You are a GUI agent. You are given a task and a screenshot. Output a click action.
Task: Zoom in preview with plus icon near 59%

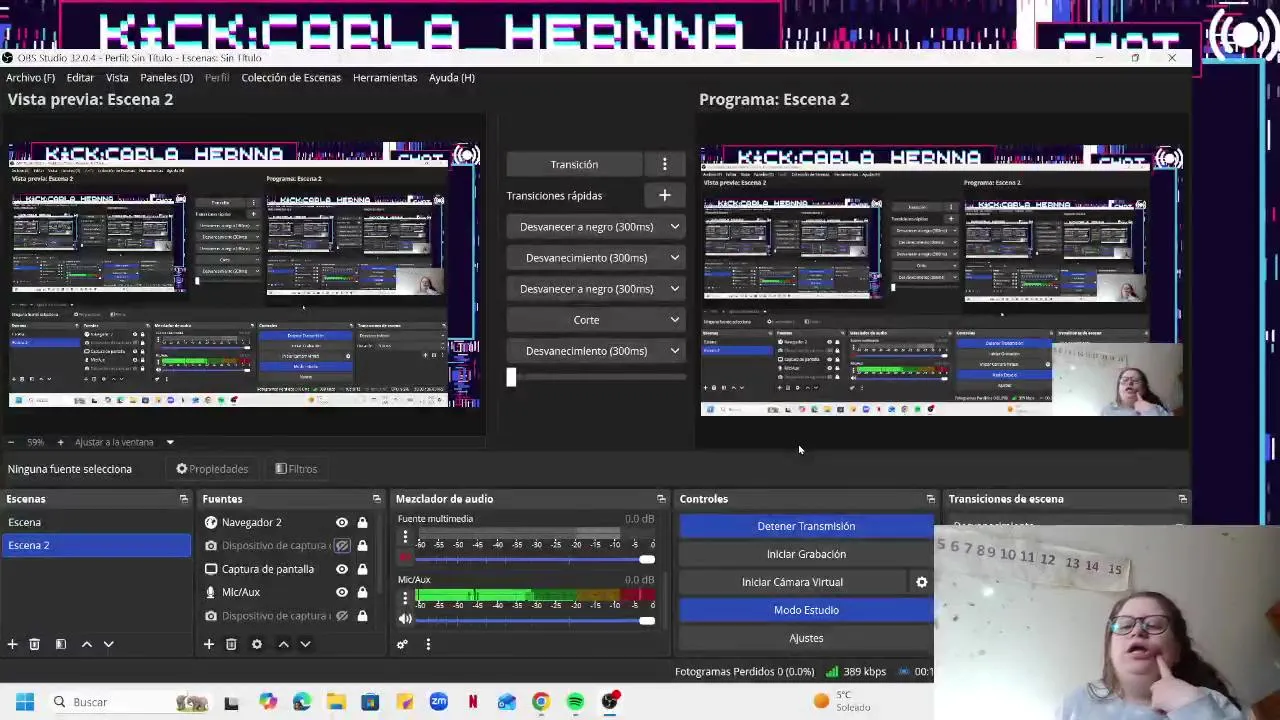(x=60, y=442)
